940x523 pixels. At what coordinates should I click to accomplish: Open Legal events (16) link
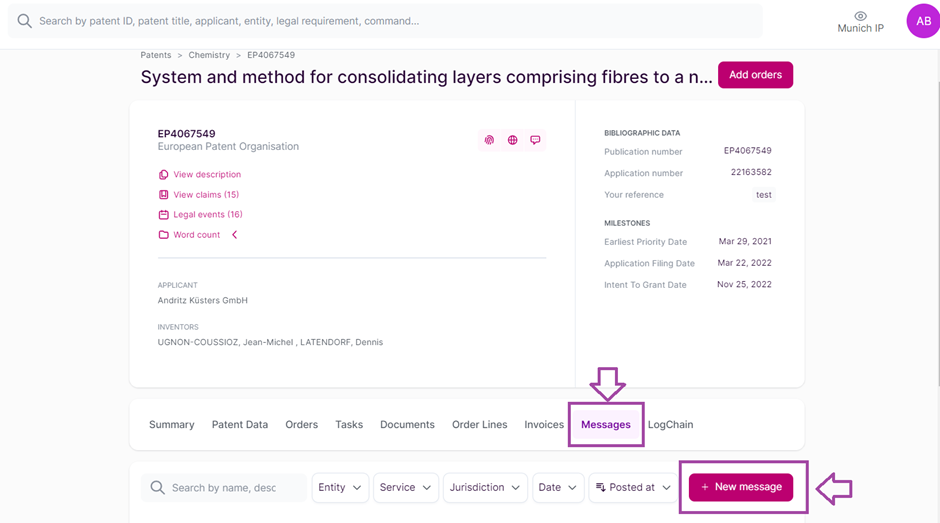pyautogui.click(x=207, y=215)
